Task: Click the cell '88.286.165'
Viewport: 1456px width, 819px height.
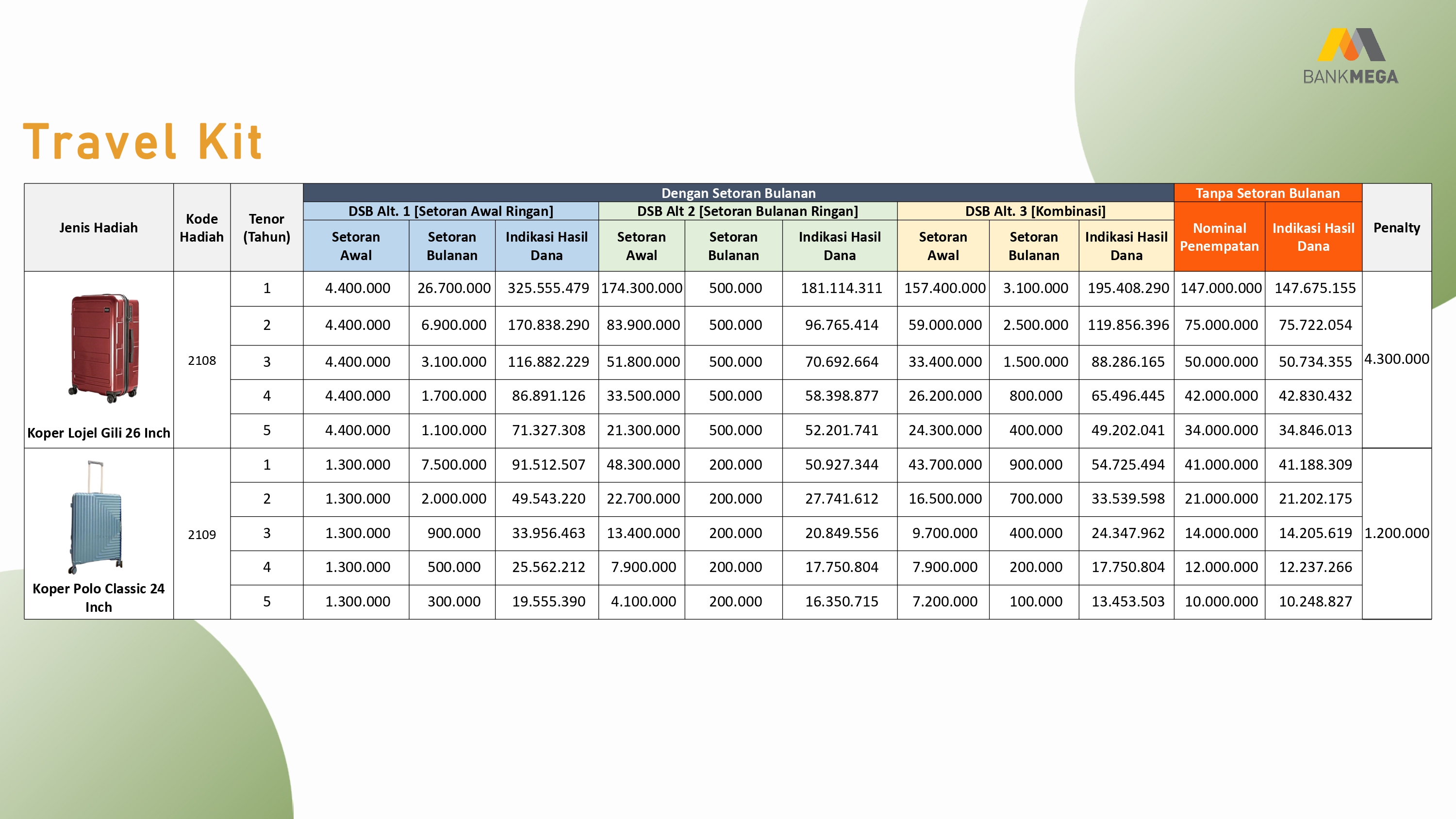Action: pos(1127,362)
